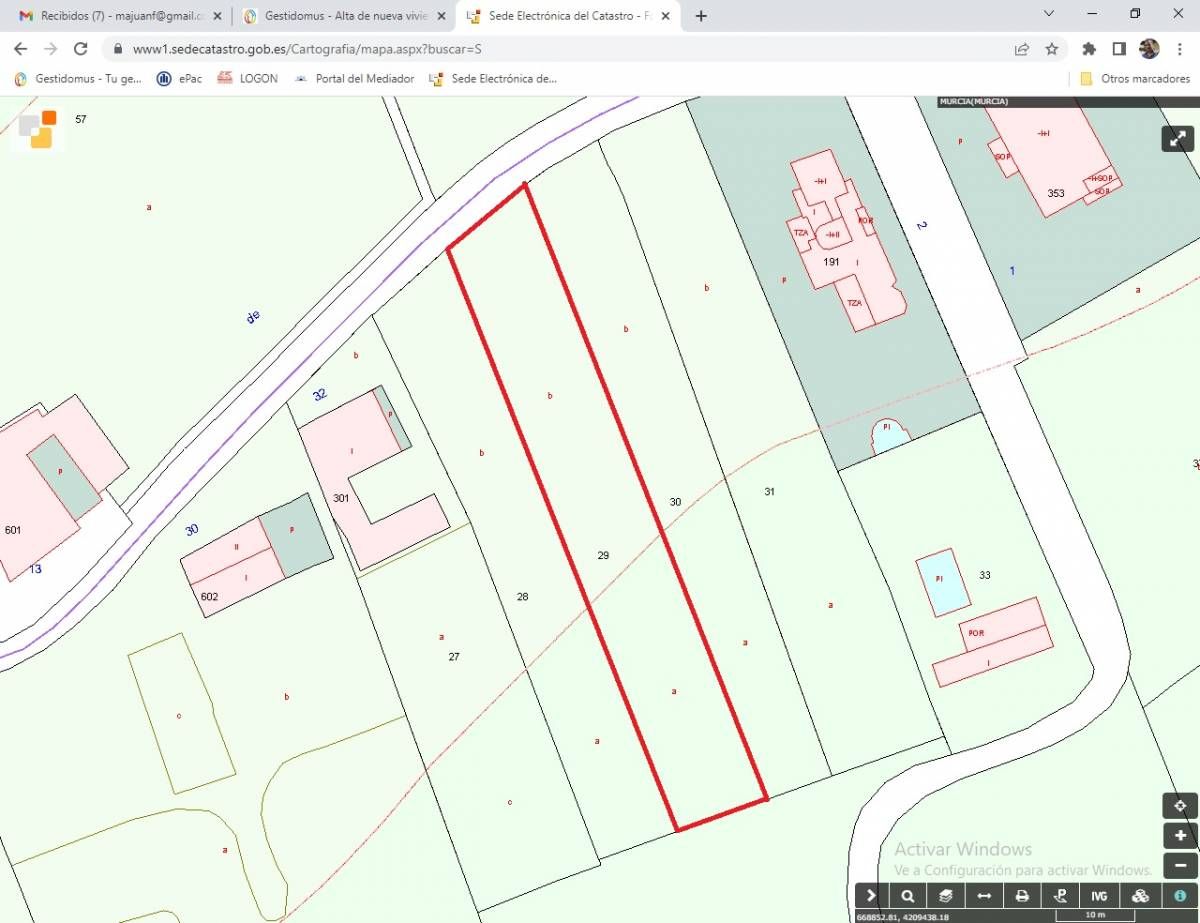1200x923 pixels.
Task: Open the Chrome extensions puzzle menu
Action: (x=1089, y=47)
